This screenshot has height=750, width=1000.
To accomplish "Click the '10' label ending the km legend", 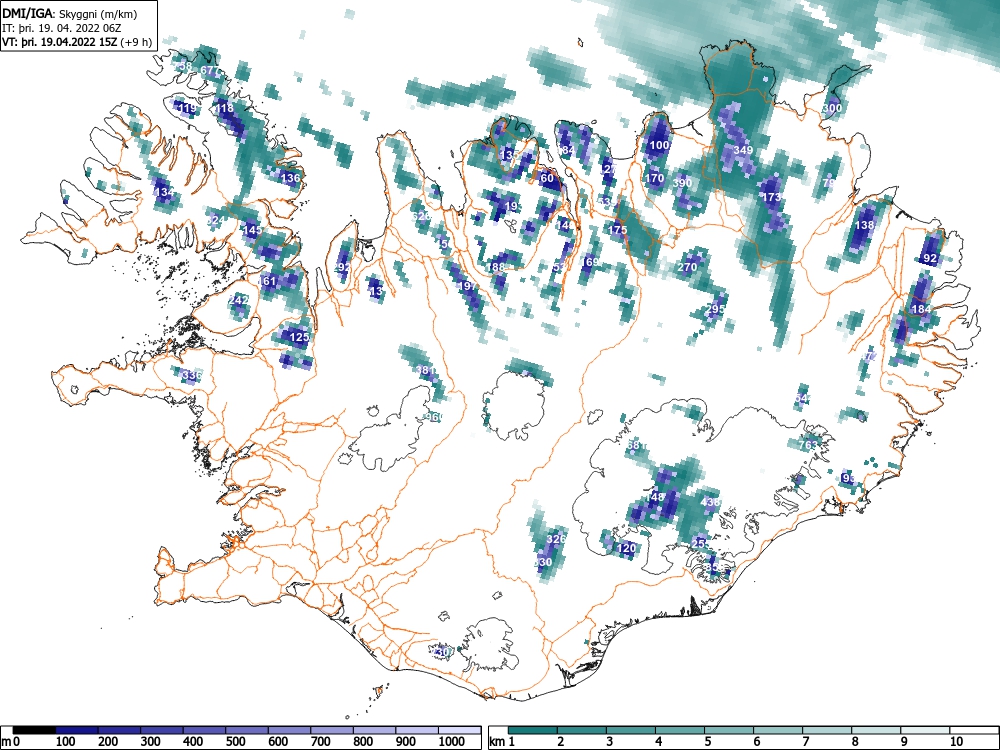I will pos(956,742).
